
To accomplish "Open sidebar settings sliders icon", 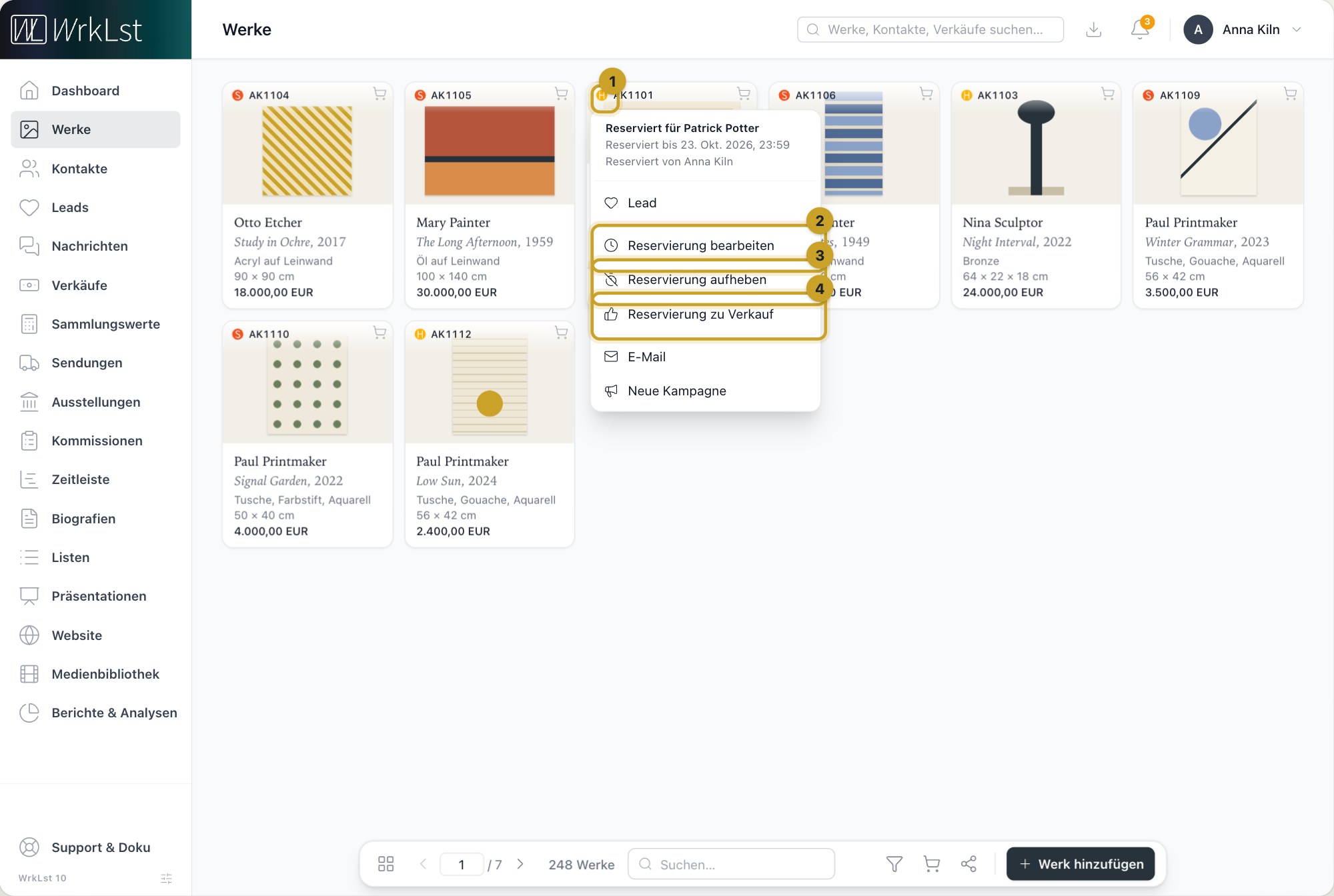I will [x=167, y=879].
